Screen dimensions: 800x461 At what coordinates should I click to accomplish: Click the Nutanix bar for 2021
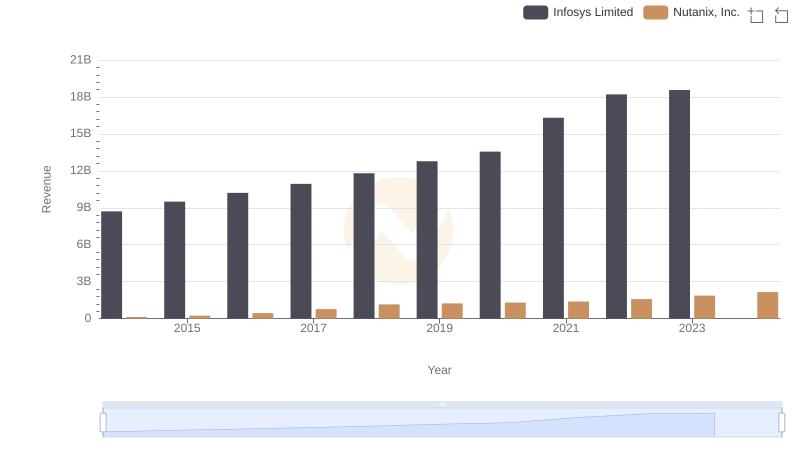(579, 310)
